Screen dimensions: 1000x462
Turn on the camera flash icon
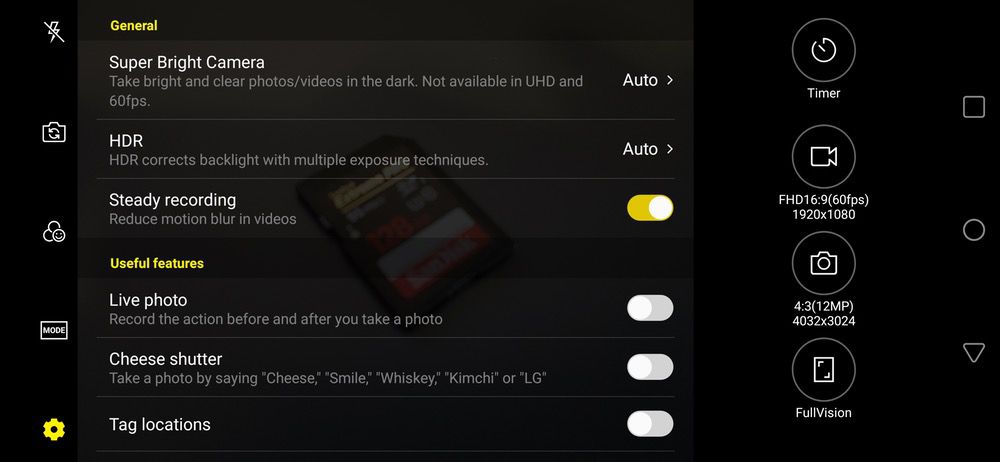(x=54, y=31)
